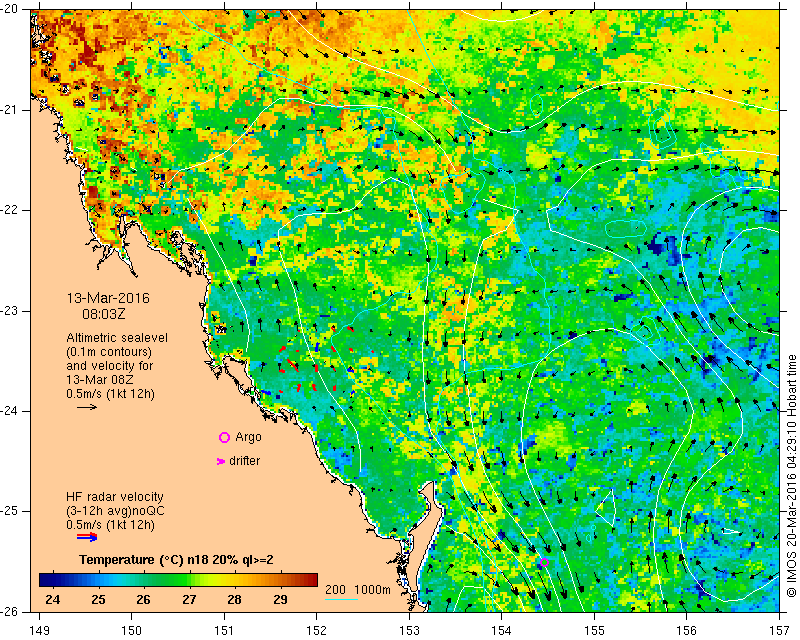Click the 157 longitude axis label

pos(780,631)
